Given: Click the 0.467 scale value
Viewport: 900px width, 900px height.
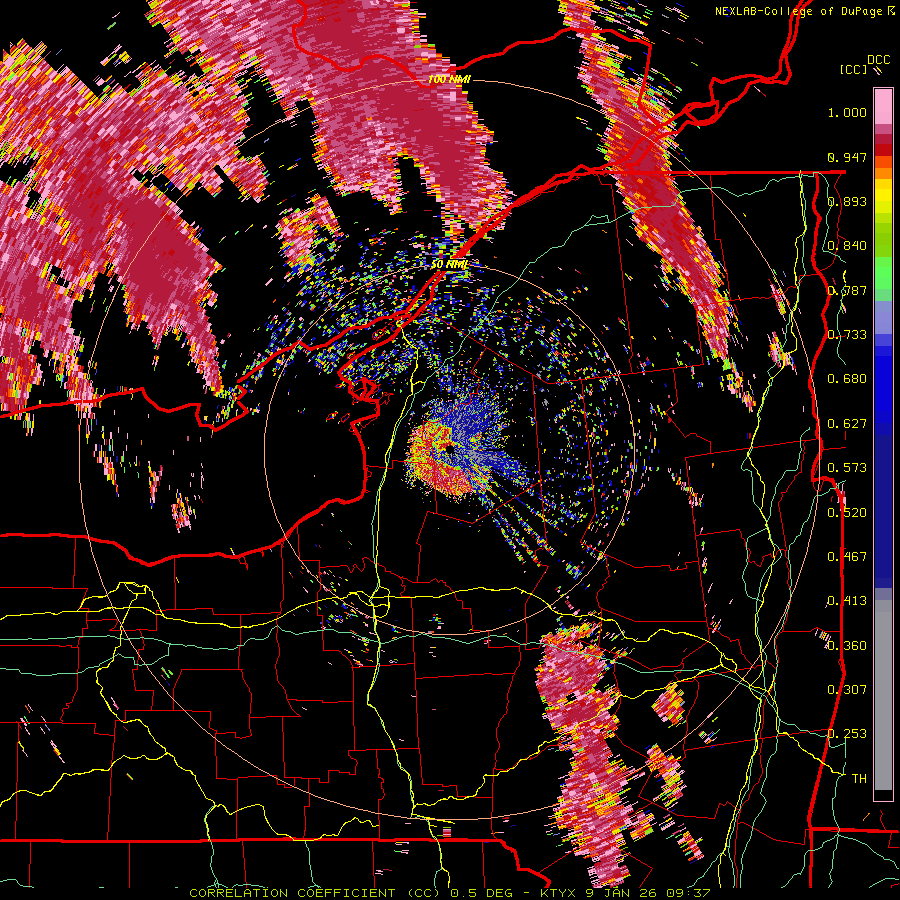Looking at the screenshot, I should [847, 557].
